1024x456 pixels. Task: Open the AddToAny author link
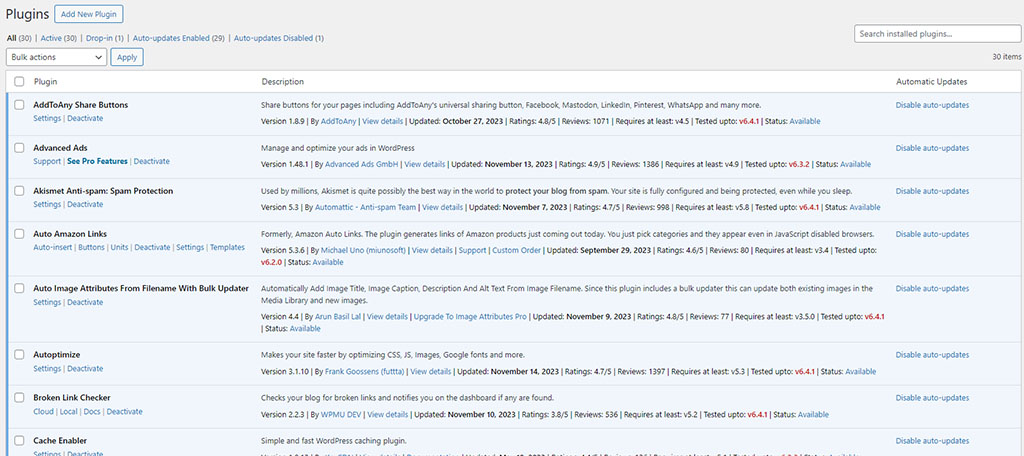(x=338, y=121)
